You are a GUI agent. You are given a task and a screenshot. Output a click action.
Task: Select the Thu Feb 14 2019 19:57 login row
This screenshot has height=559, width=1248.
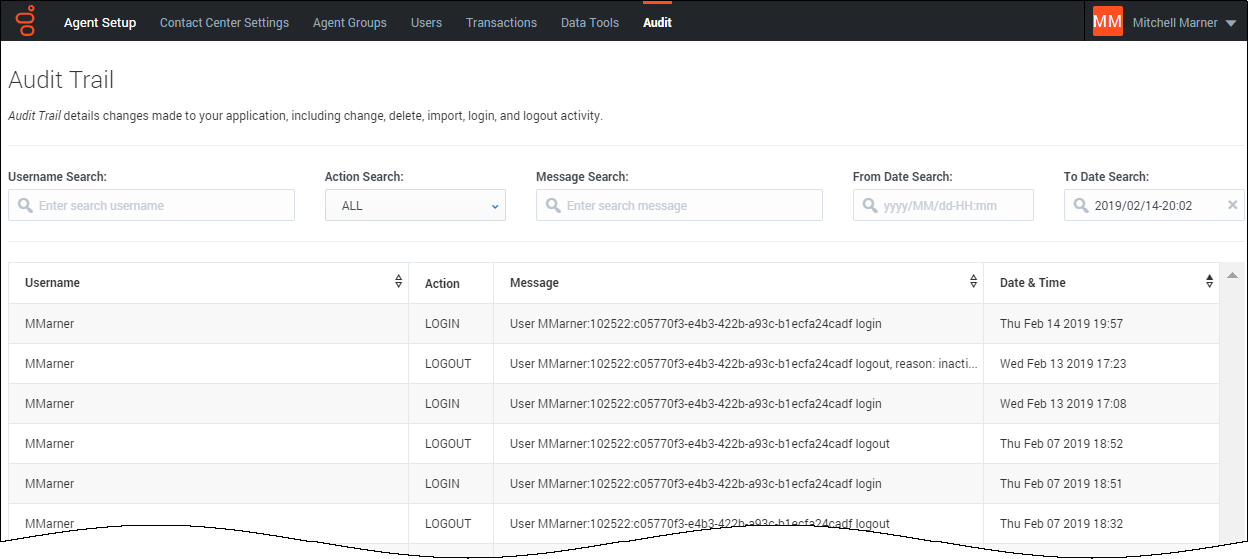coord(613,324)
